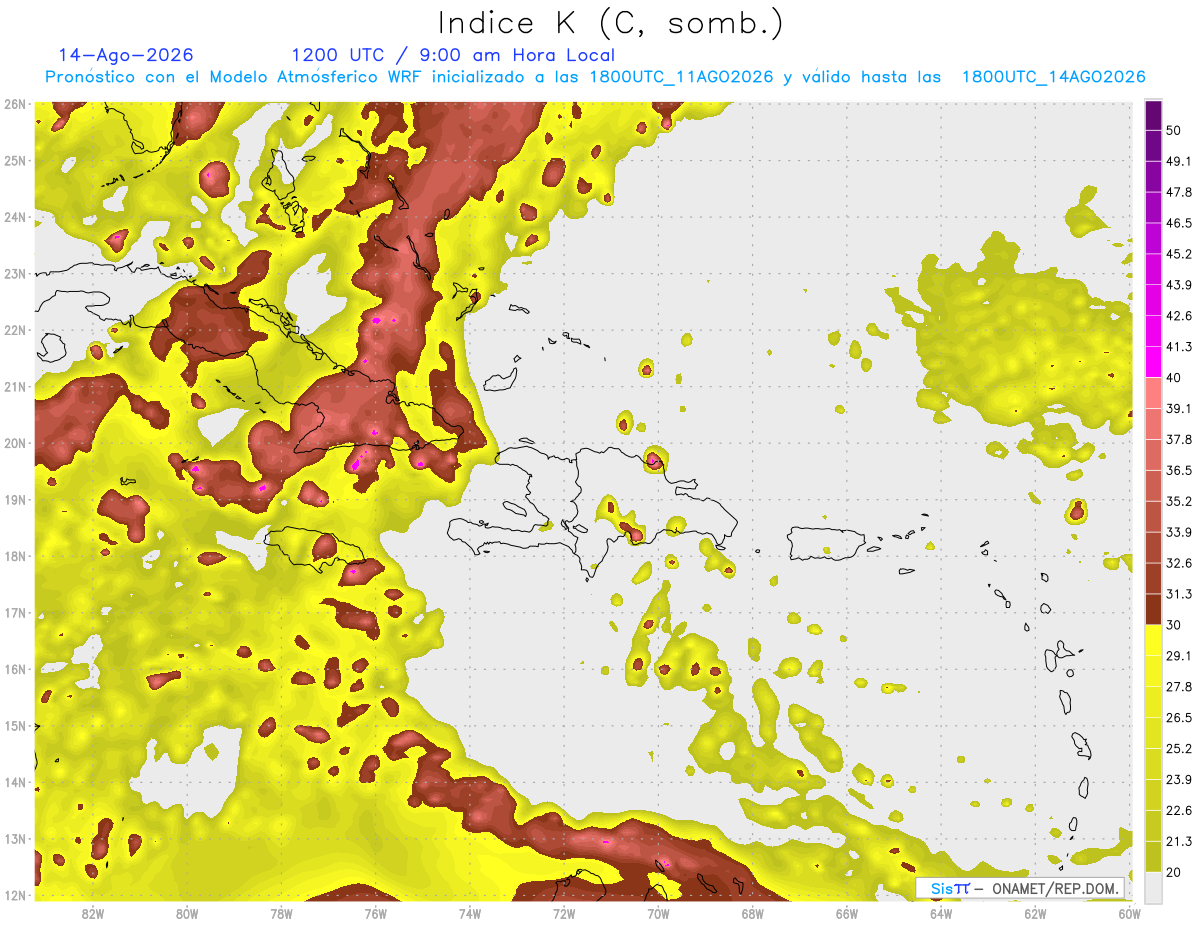Screen dimensions: 1200x927
Task: Click the latitude label "16N"
Action: tap(14, 669)
